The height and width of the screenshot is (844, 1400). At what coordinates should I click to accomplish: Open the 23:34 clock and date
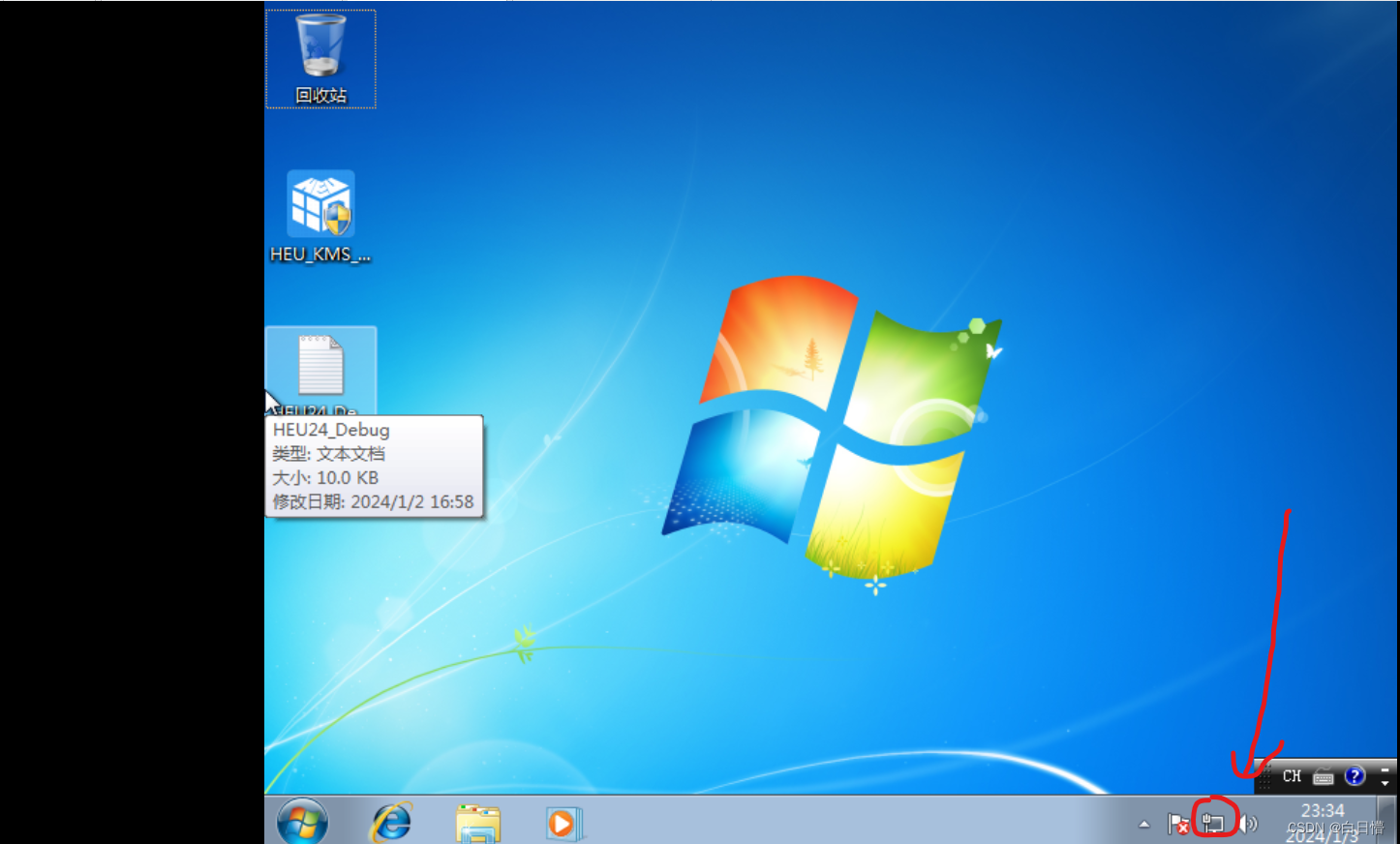[1323, 823]
